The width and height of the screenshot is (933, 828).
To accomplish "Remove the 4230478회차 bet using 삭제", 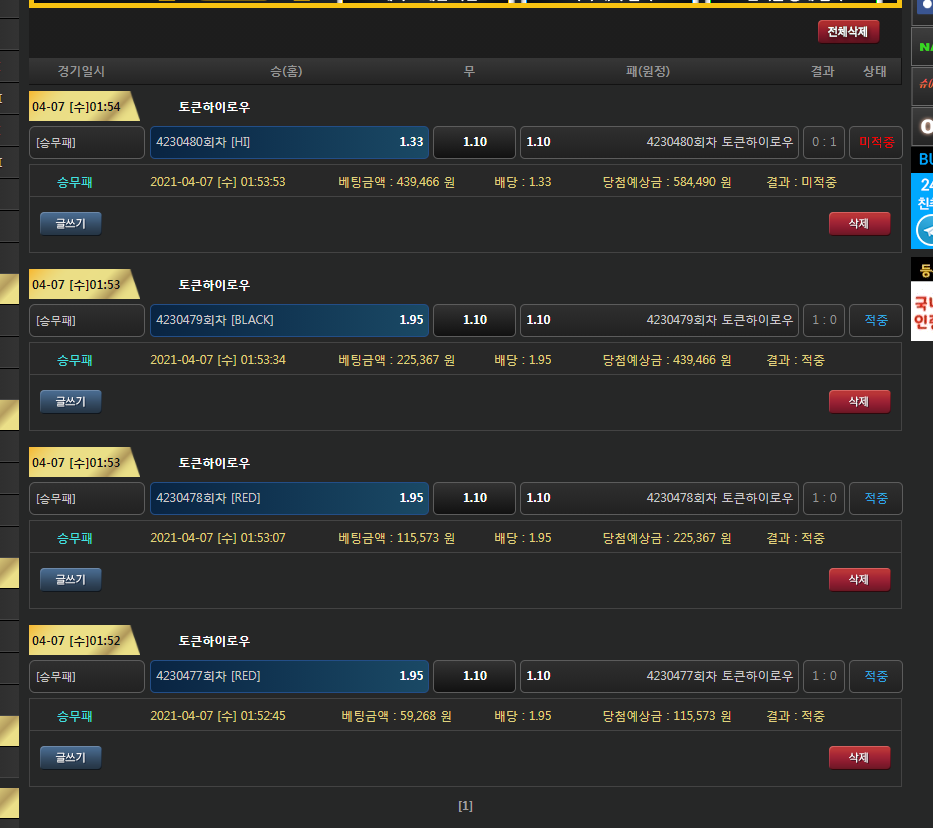I will tap(858, 580).
